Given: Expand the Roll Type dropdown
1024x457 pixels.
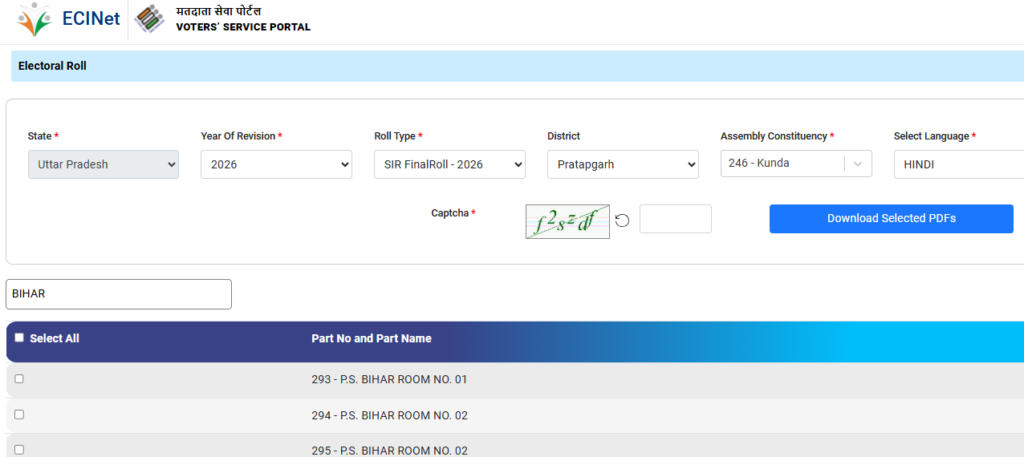Looking at the screenshot, I should 449,164.
